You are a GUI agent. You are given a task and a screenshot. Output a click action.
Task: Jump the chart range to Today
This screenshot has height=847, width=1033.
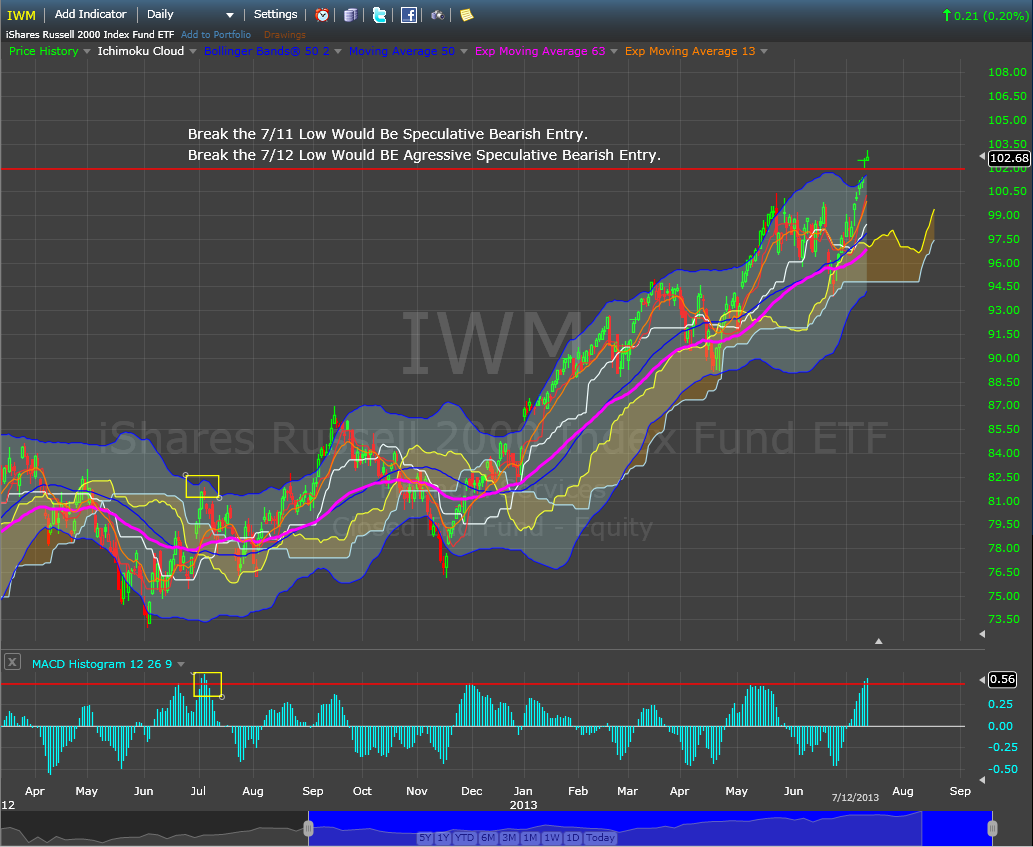pyautogui.click(x=600, y=838)
